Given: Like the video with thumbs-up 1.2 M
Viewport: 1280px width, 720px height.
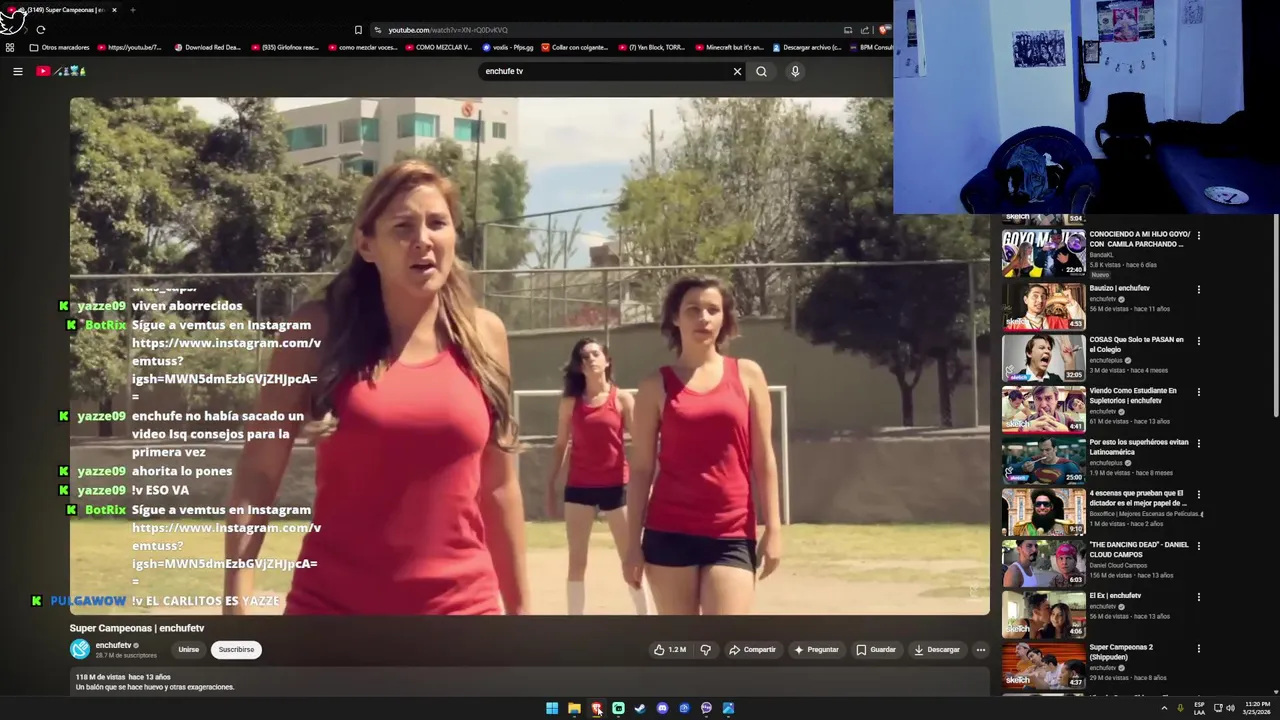Looking at the screenshot, I should coord(669,650).
